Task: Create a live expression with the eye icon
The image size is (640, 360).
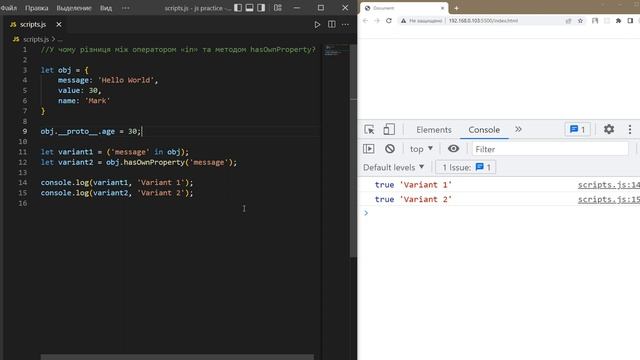Action: tap(453, 149)
